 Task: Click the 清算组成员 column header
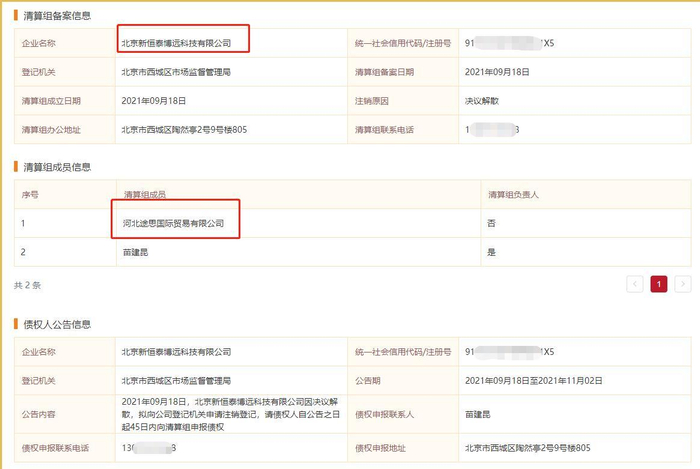[145, 195]
